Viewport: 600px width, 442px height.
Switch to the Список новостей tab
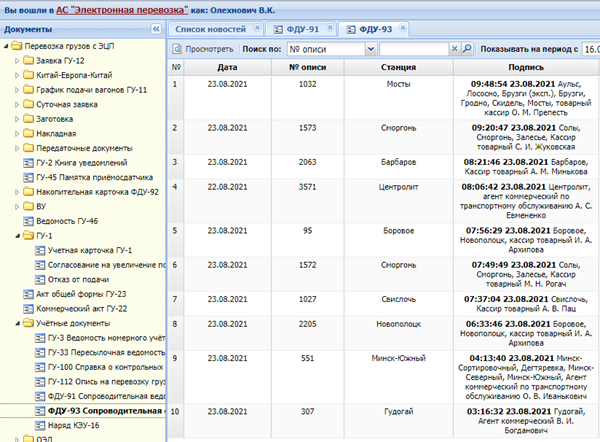[210, 29]
